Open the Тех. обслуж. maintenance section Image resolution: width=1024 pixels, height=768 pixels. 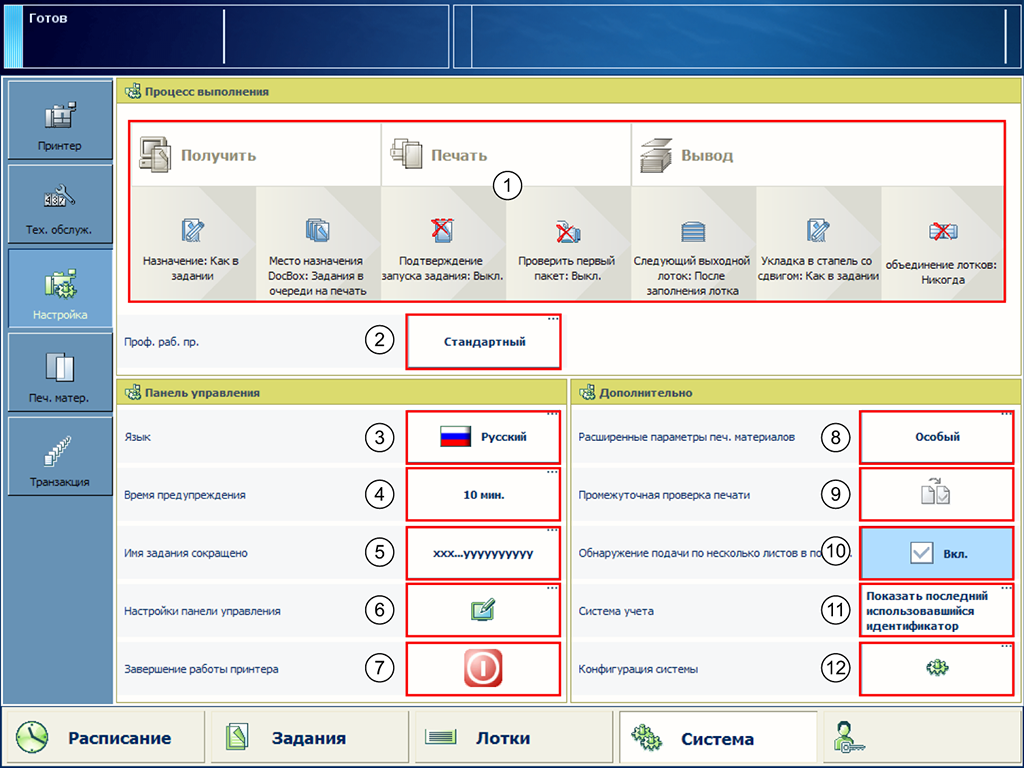[60, 206]
